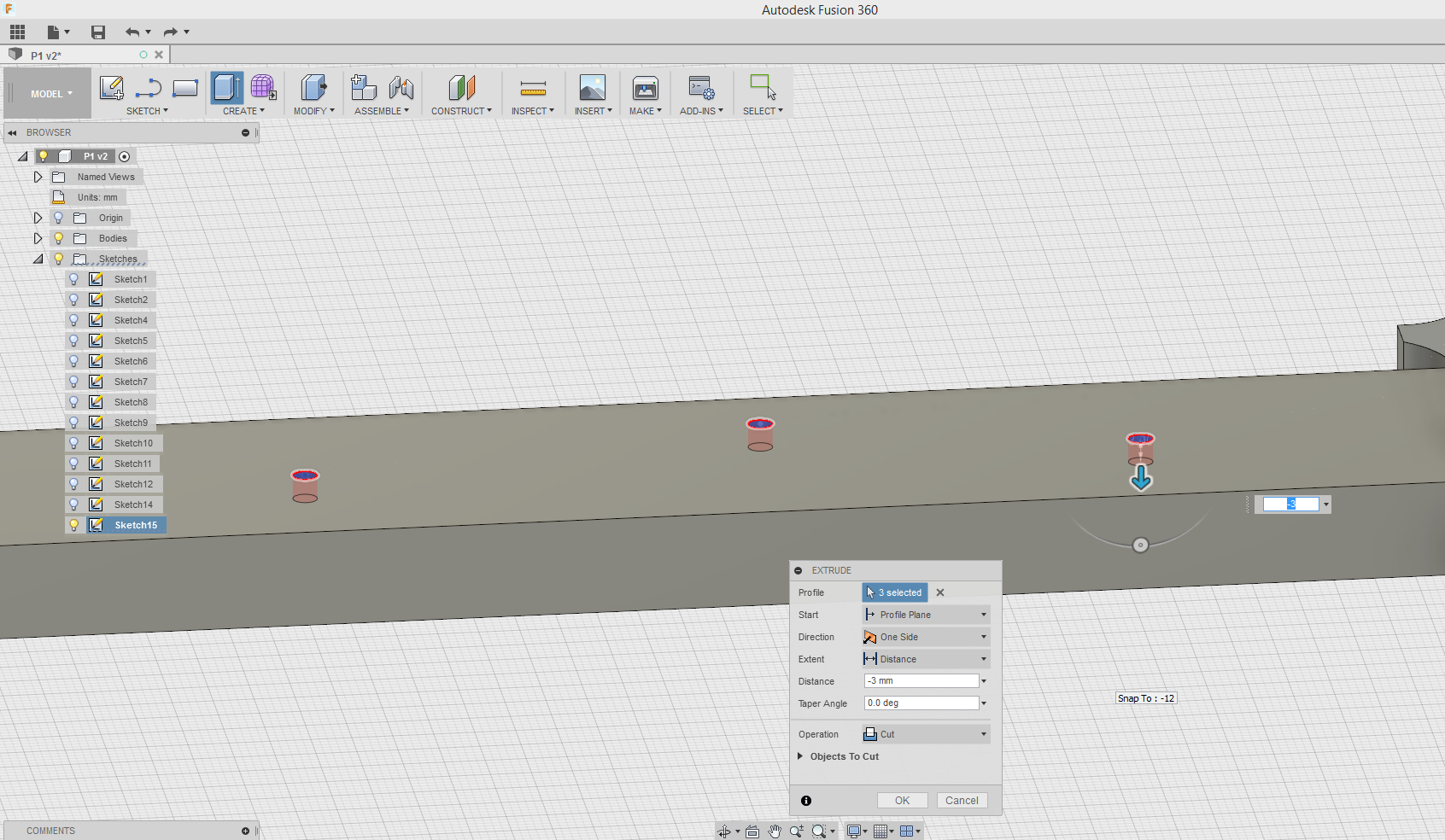Open the MODIFY menu

pyautogui.click(x=313, y=111)
